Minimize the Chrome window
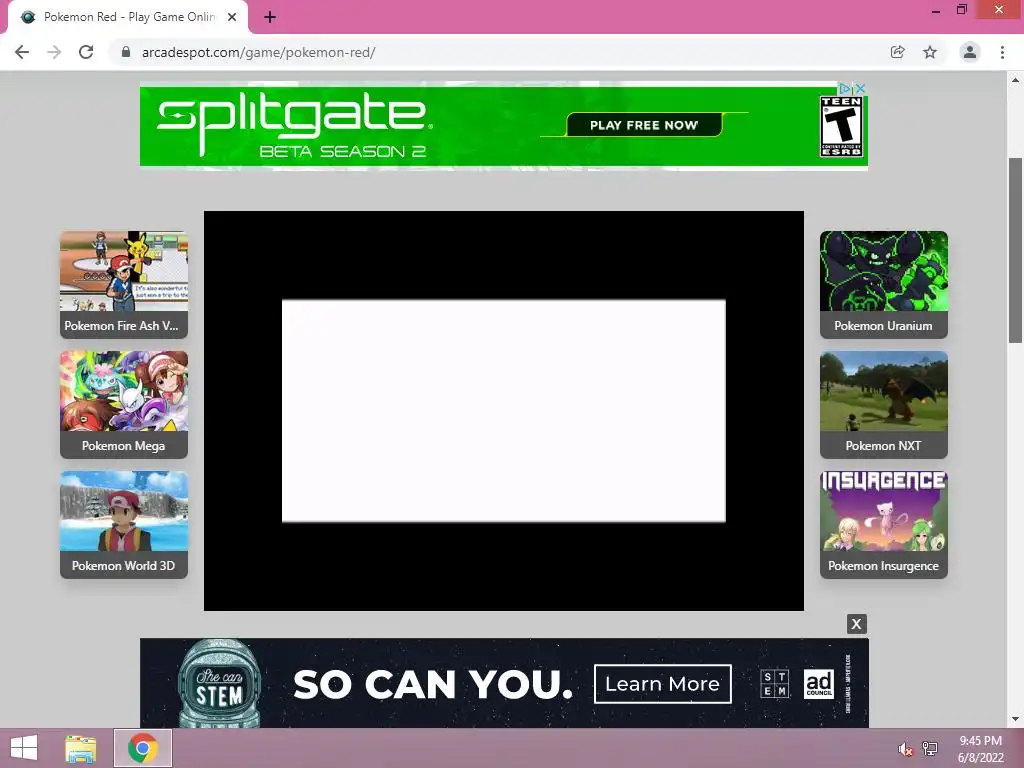 936,10
